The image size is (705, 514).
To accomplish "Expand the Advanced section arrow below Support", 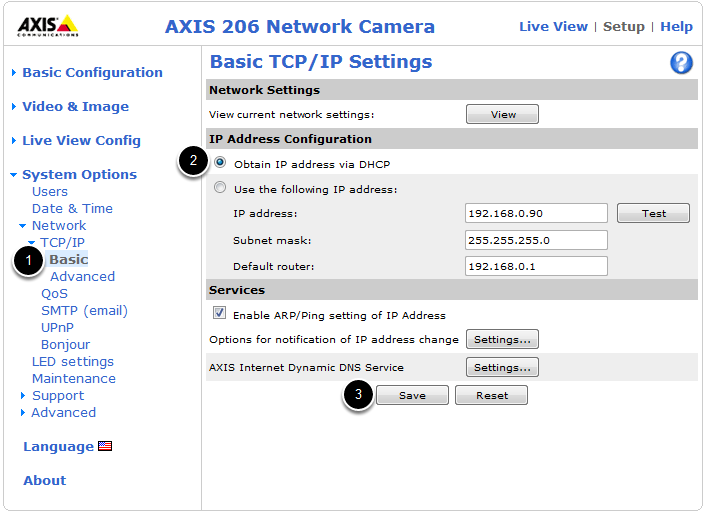I will pos(23,412).
